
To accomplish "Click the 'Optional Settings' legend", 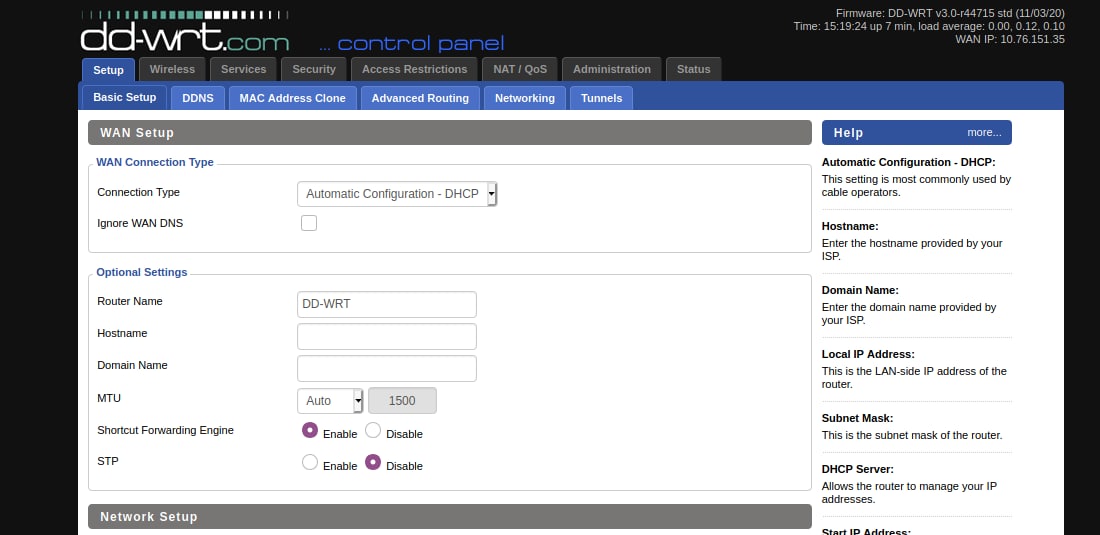I will pyautogui.click(x=142, y=272).
